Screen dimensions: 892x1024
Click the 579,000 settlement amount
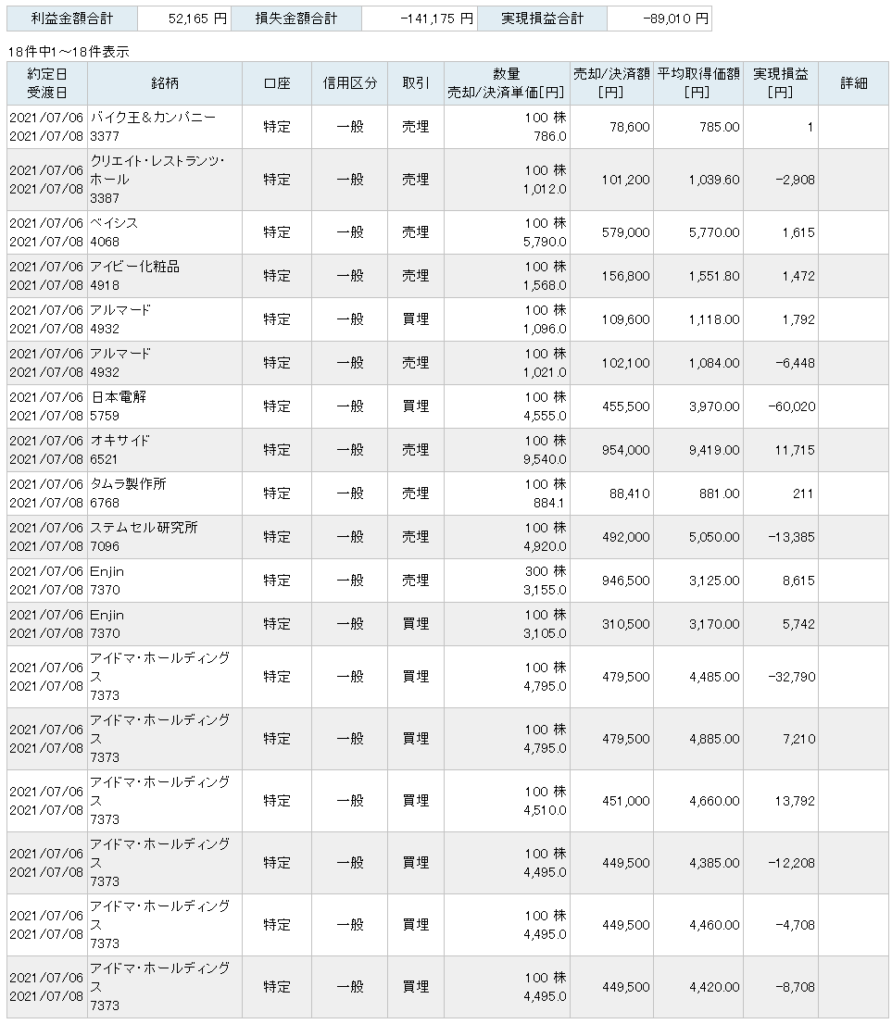point(626,232)
